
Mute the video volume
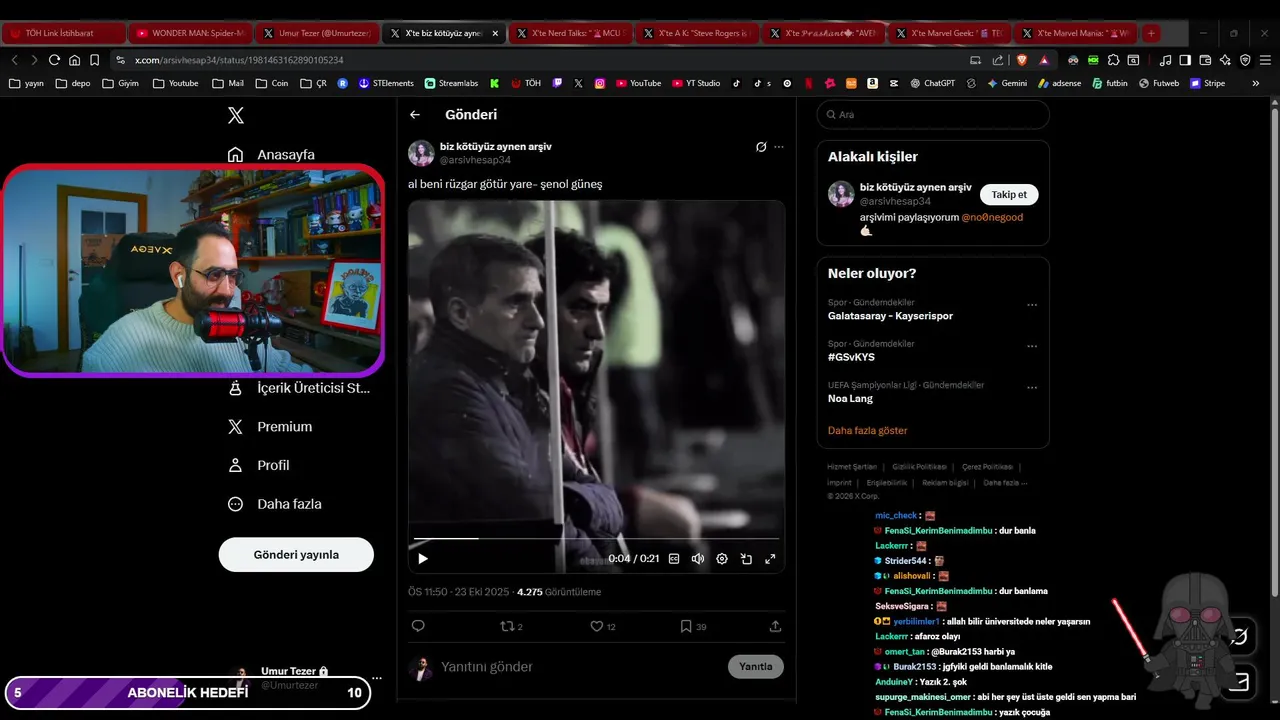698,559
